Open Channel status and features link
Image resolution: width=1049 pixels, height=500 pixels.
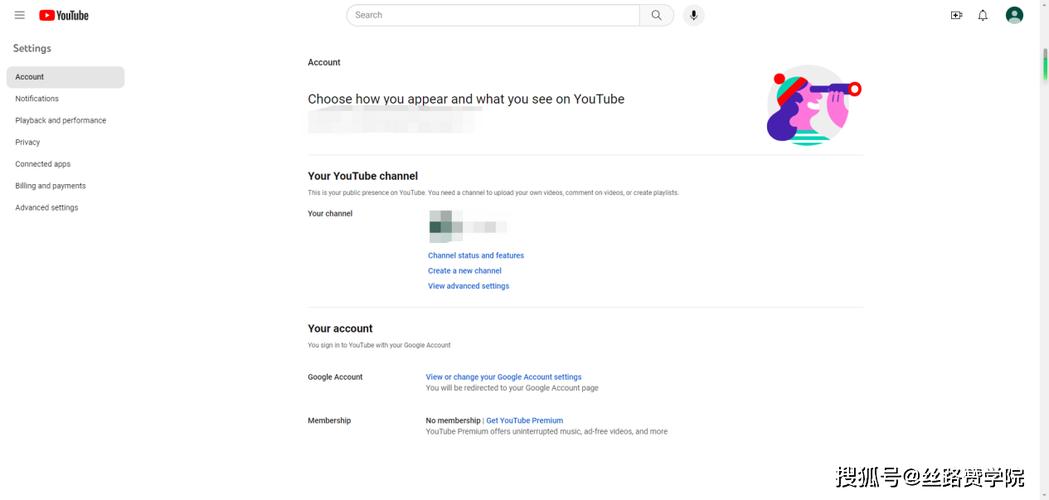pos(476,256)
